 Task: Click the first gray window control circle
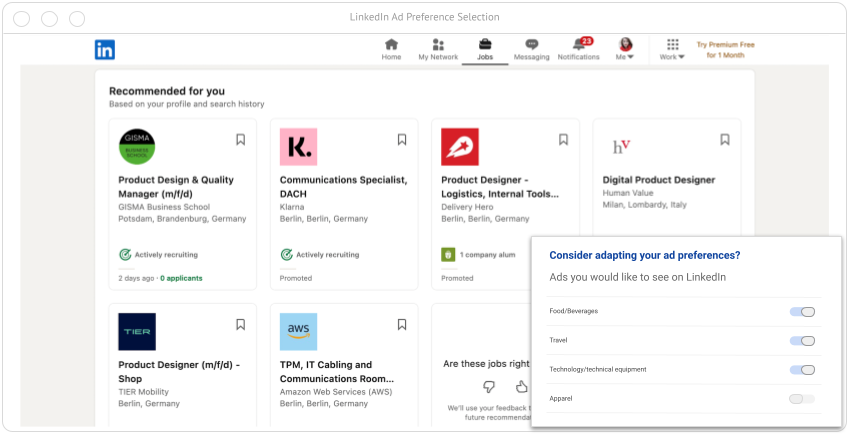pos(22,18)
